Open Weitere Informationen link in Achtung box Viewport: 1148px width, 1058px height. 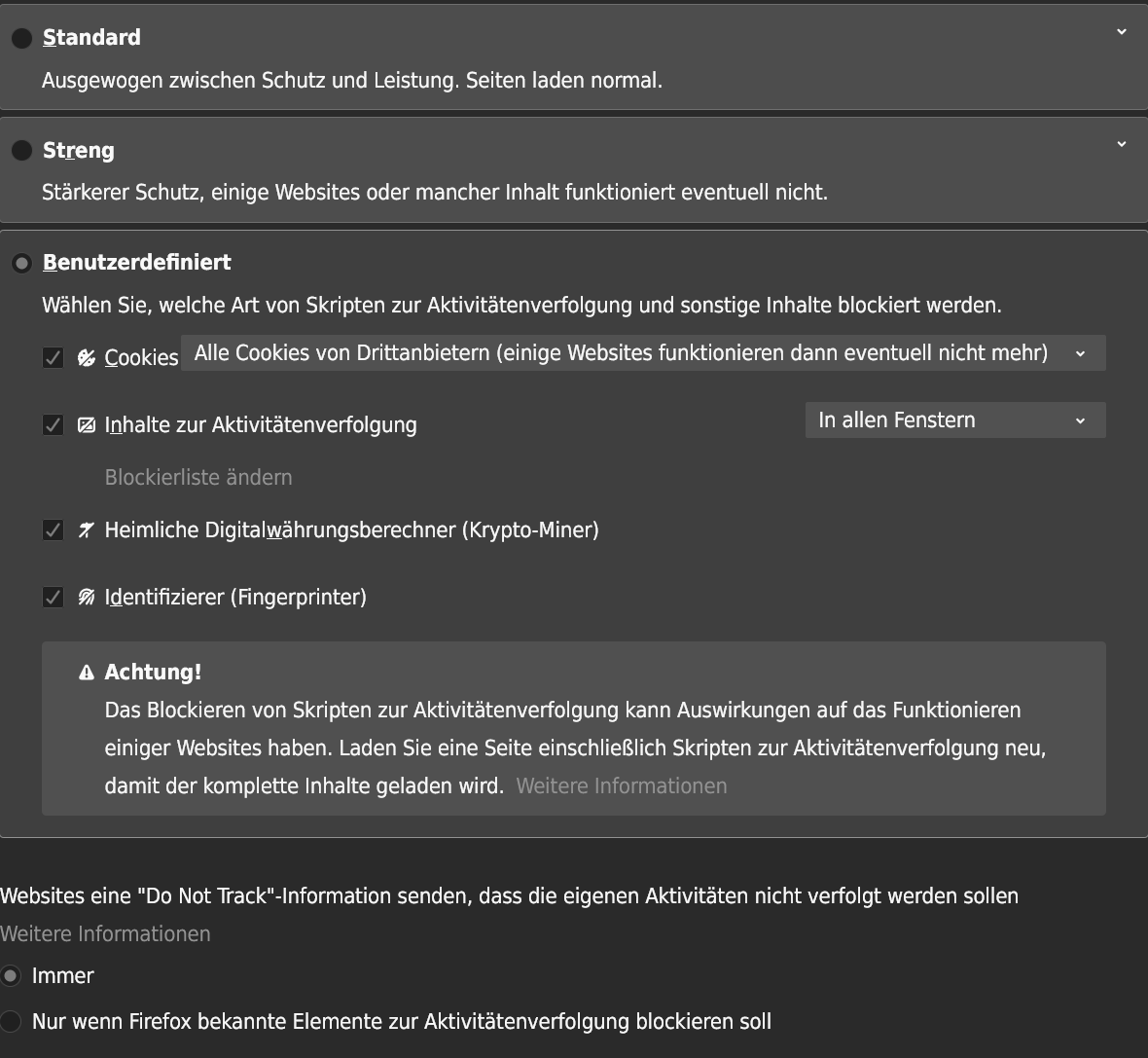click(x=621, y=786)
